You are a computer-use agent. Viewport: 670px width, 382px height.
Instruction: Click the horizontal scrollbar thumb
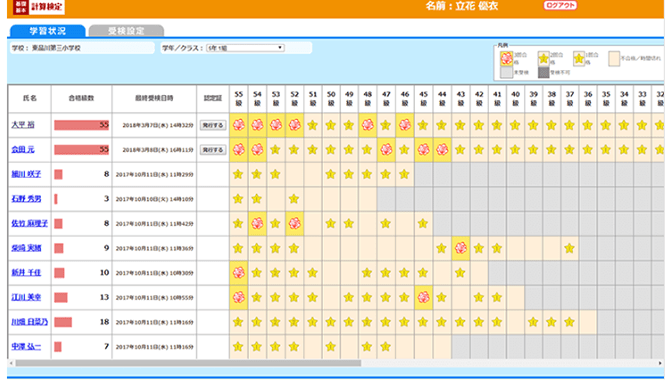[188, 363]
